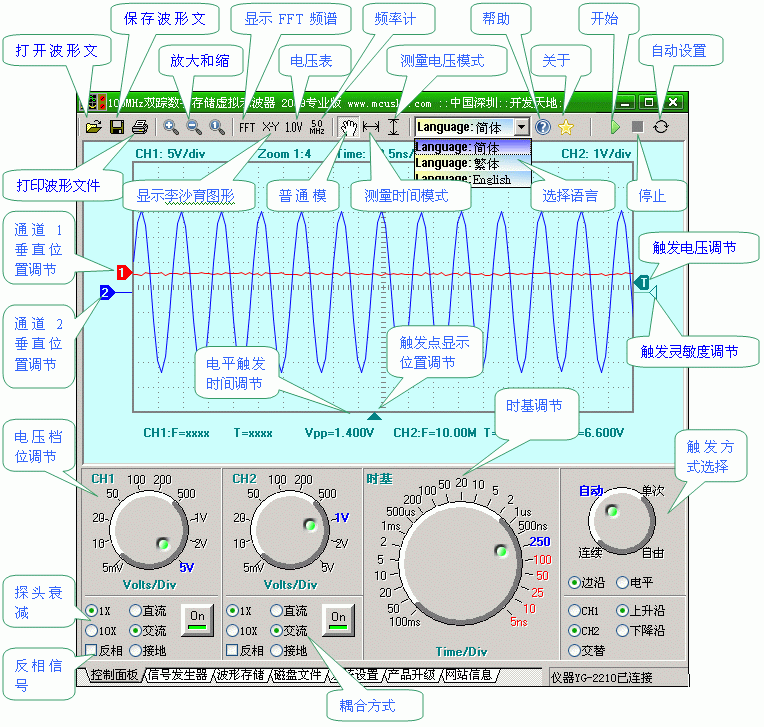Click the save waveform floppy disk icon
The height and width of the screenshot is (727, 764).
click(x=117, y=127)
